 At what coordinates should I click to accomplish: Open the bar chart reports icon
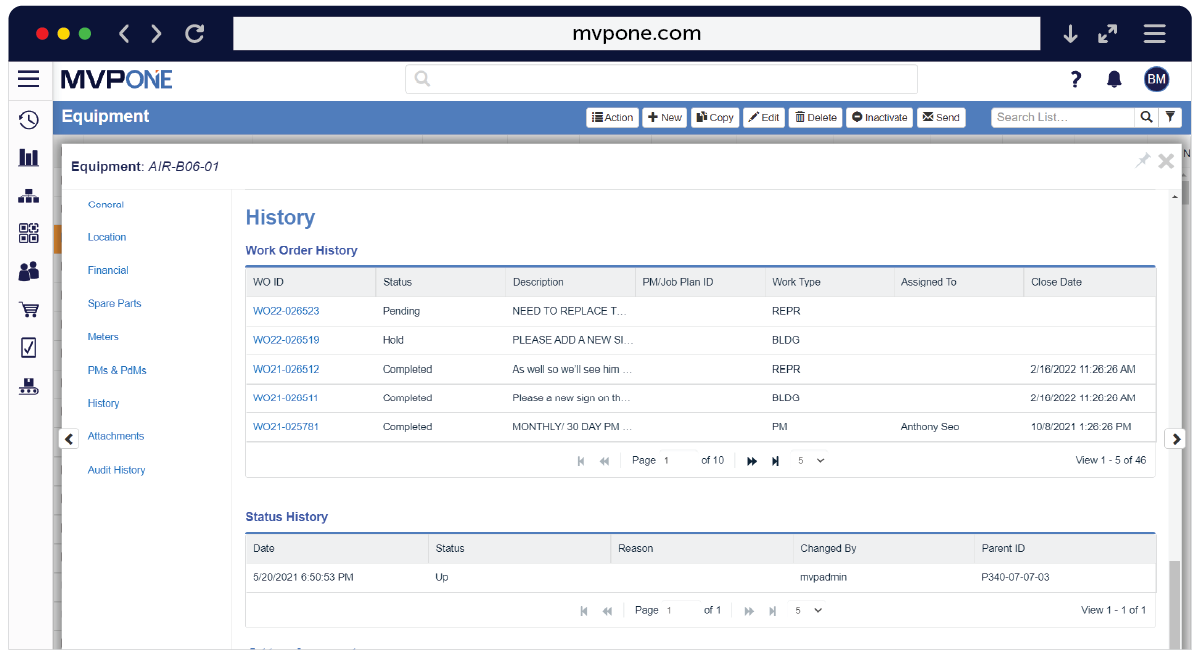[x=29, y=157]
